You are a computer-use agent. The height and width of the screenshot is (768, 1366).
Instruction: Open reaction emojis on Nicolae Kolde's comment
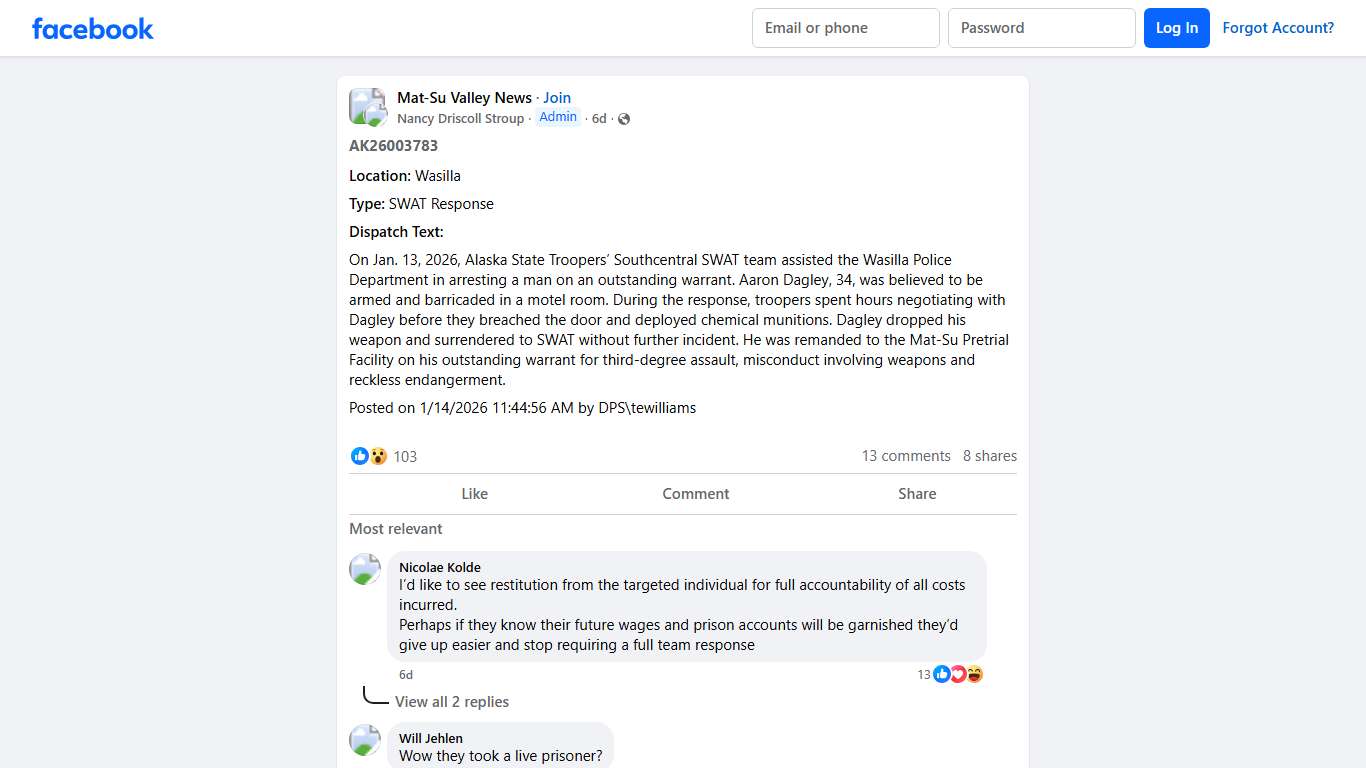(958, 674)
